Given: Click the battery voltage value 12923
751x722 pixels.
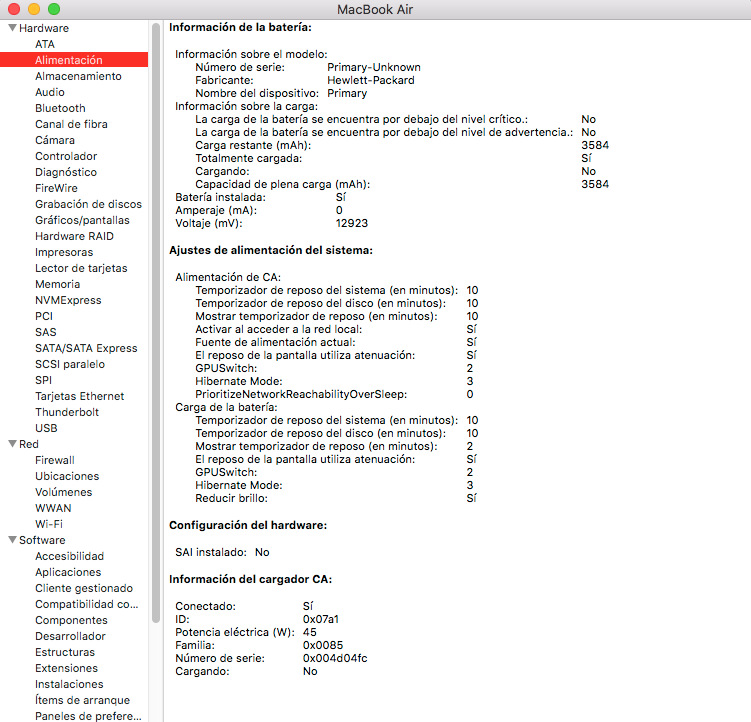Looking at the screenshot, I should (352, 223).
